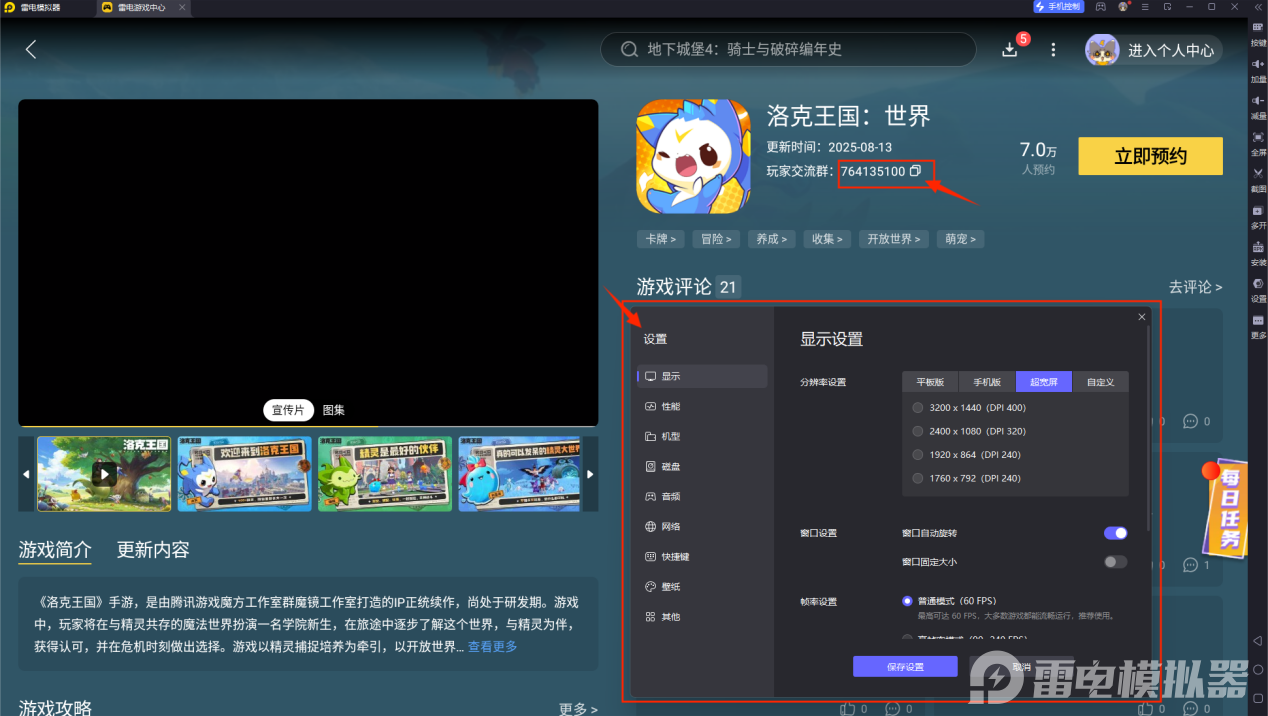Switch to 自定义 resolution tab

1100,382
